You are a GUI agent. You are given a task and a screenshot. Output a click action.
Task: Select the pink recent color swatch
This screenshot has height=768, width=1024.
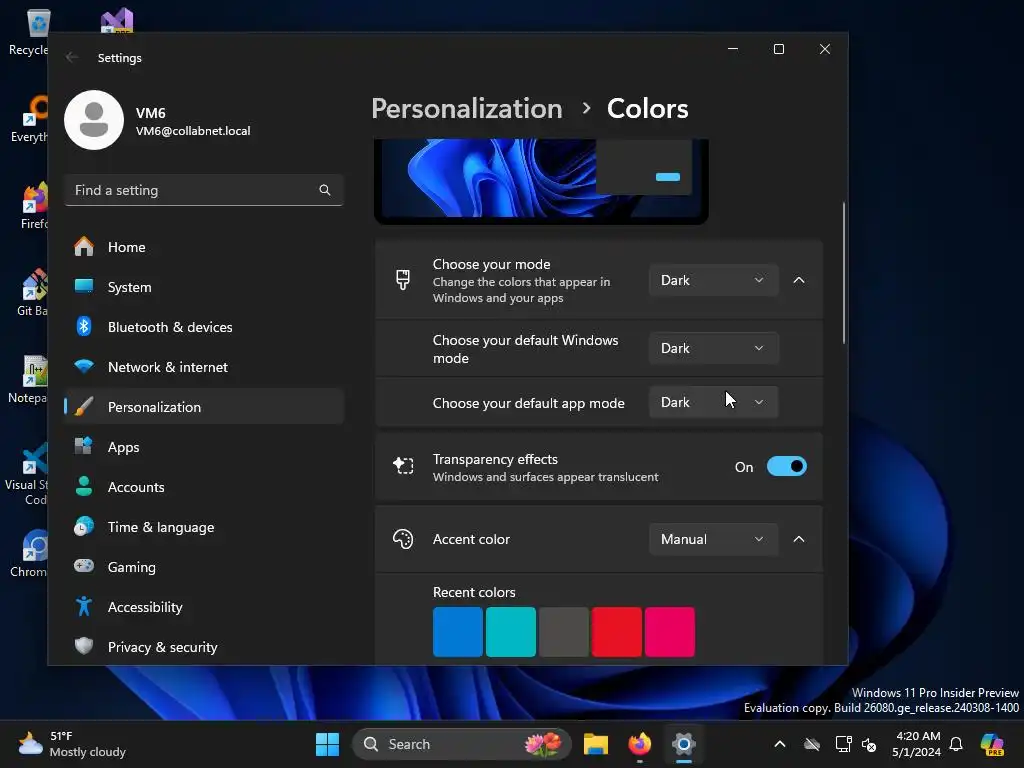click(669, 632)
